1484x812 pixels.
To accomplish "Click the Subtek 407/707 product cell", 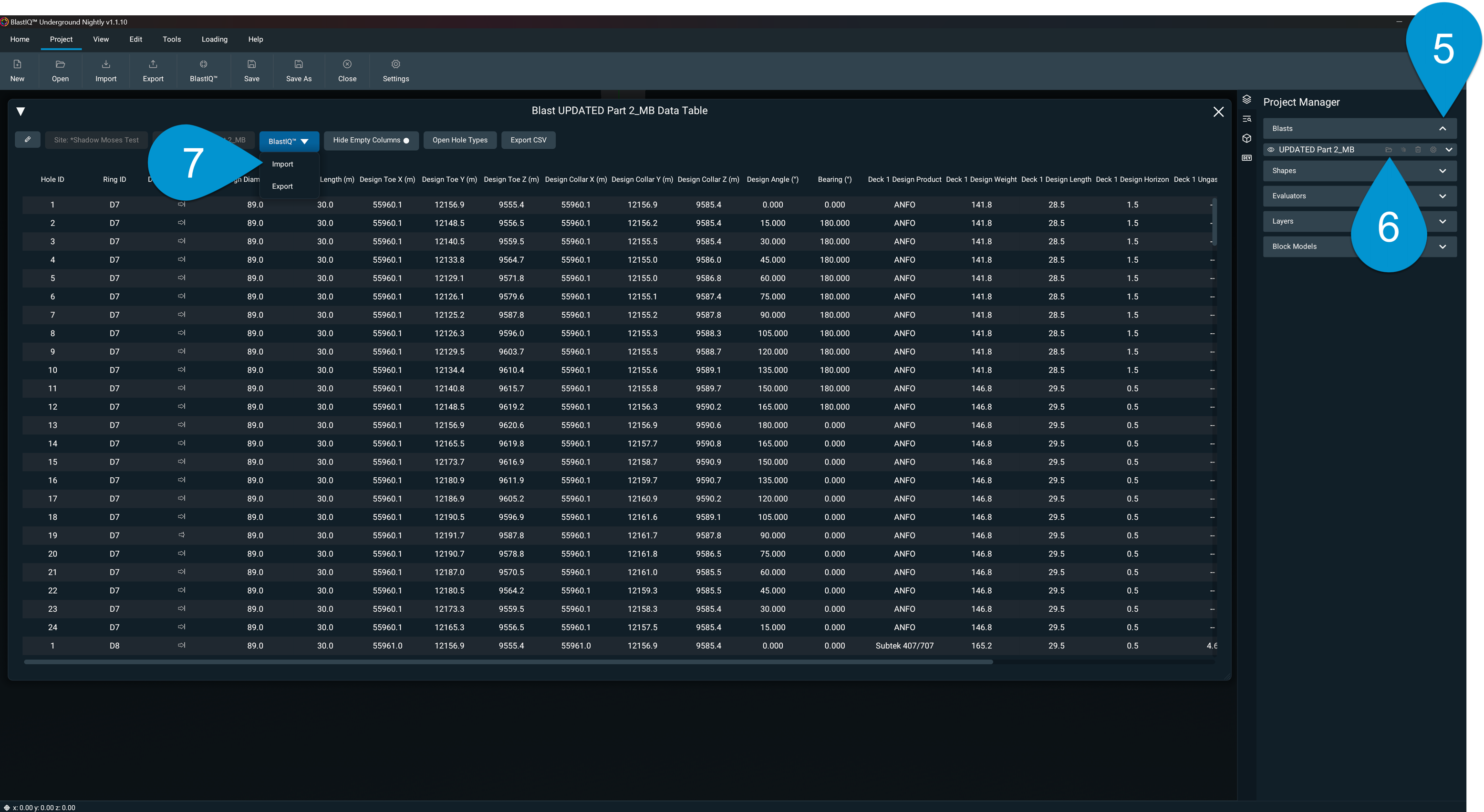I will (904, 646).
